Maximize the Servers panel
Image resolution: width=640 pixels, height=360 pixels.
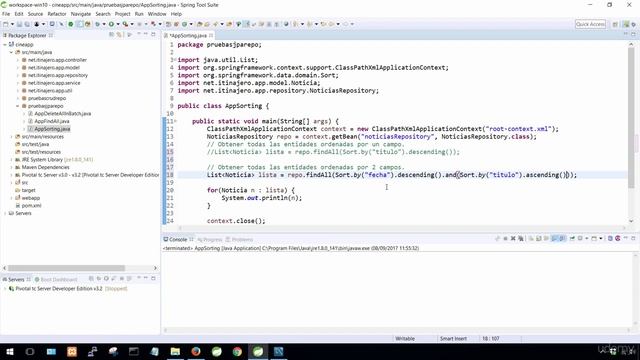point(153,278)
